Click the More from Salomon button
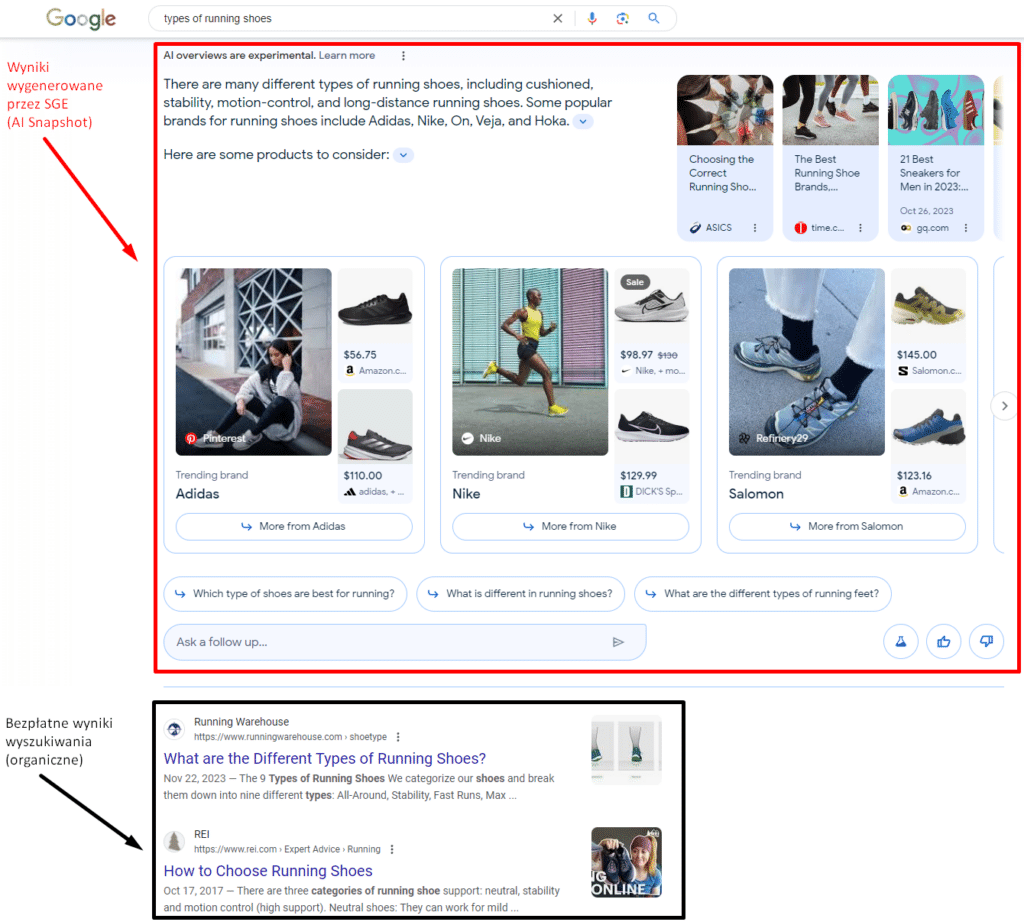Image resolution: width=1024 pixels, height=922 pixels. click(846, 527)
